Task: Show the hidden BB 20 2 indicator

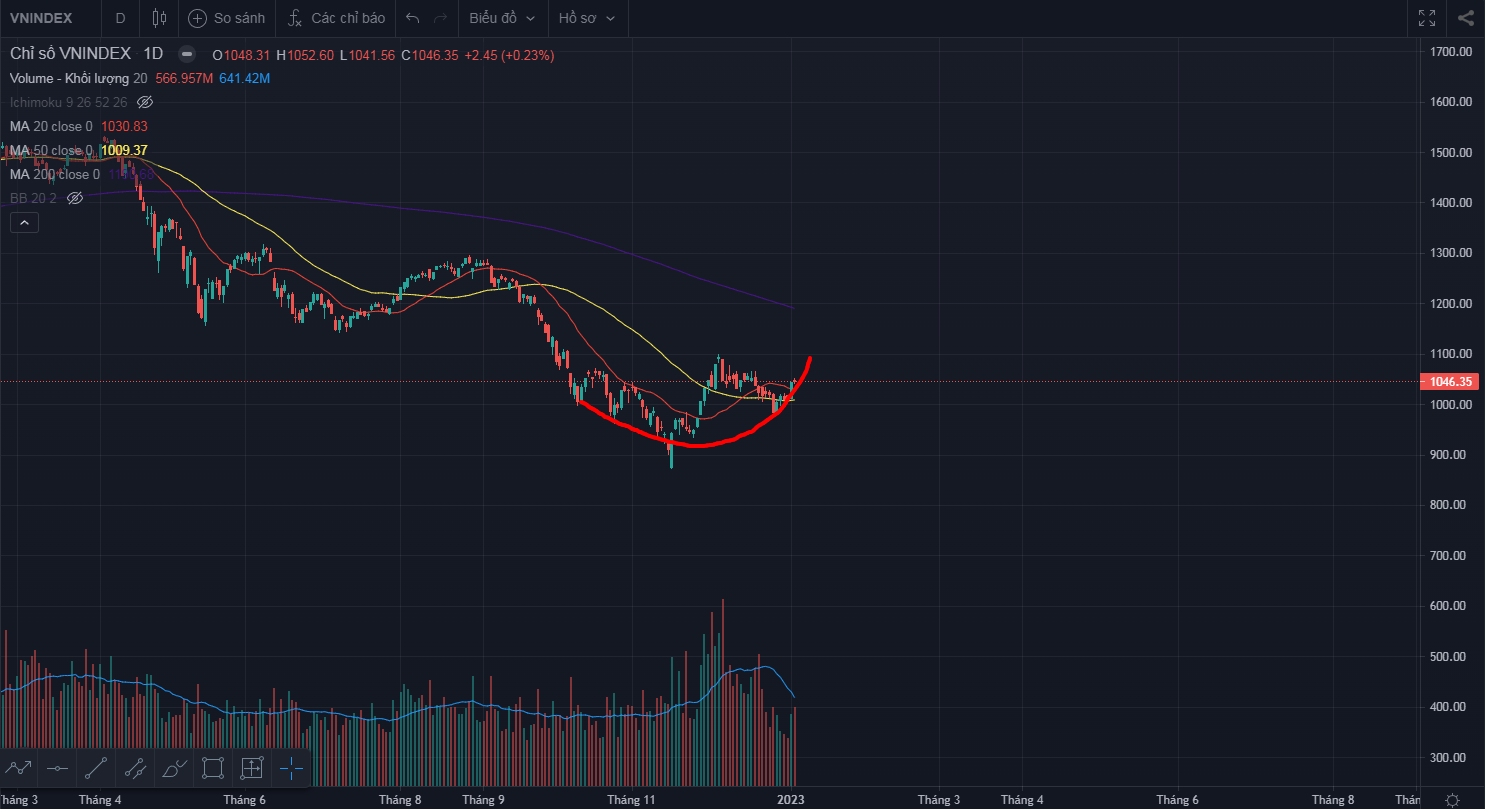Action: [74, 198]
